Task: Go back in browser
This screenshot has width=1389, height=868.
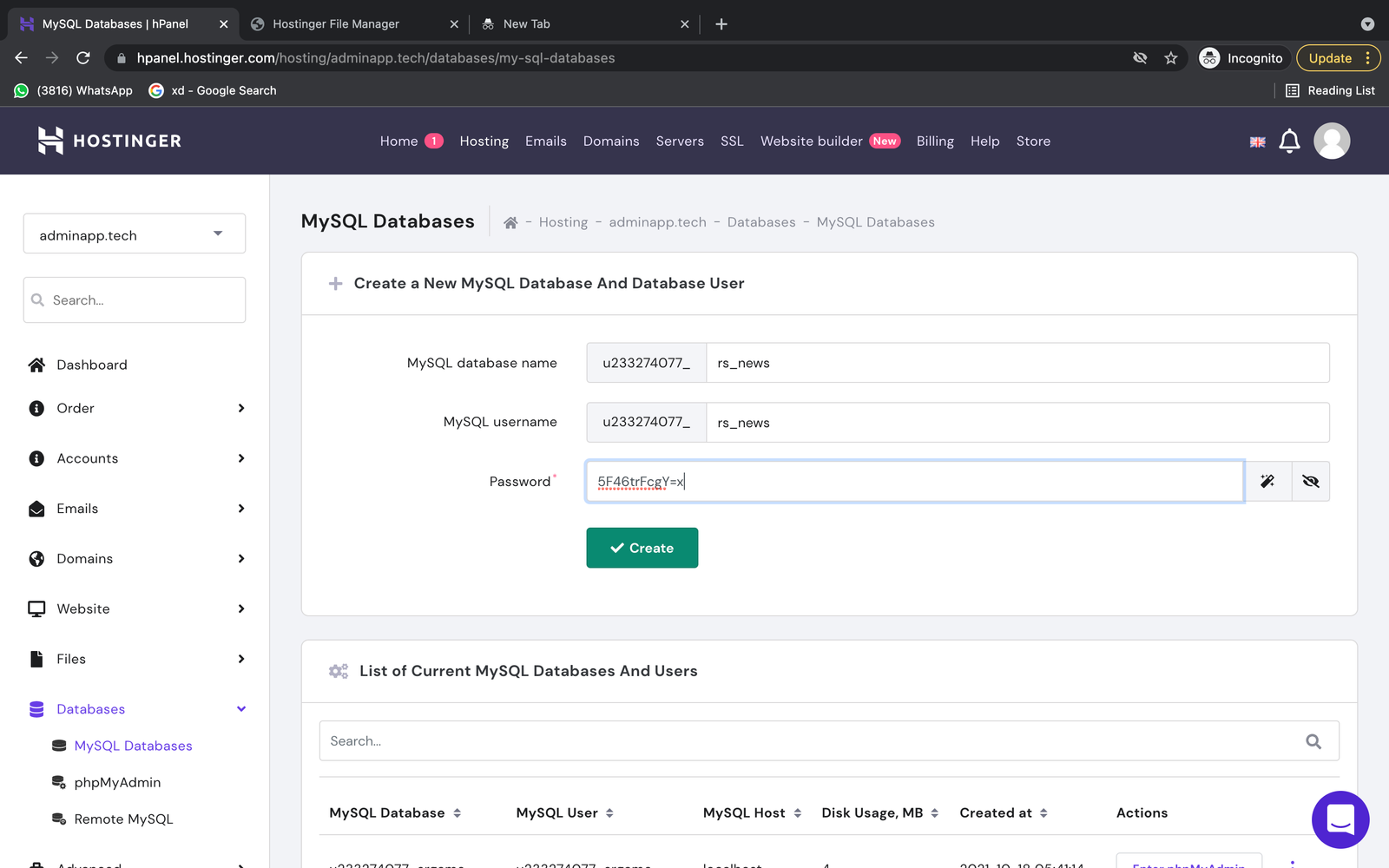Action: coord(22,58)
